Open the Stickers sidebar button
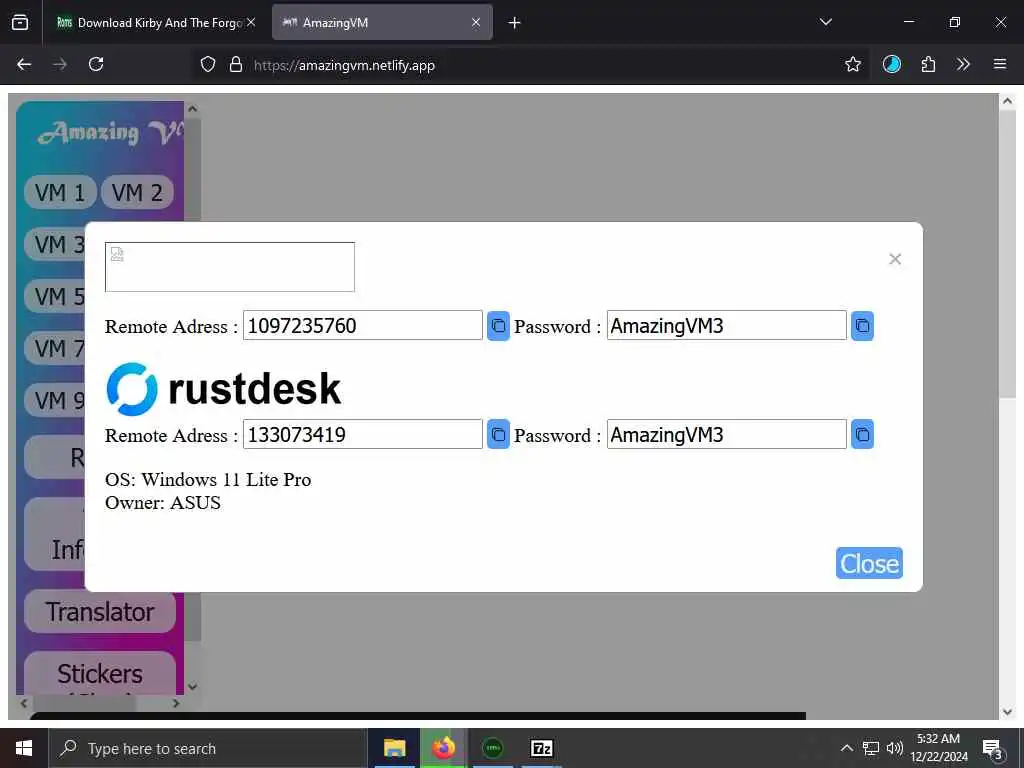The image size is (1024, 768). pyautogui.click(x=100, y=673)
